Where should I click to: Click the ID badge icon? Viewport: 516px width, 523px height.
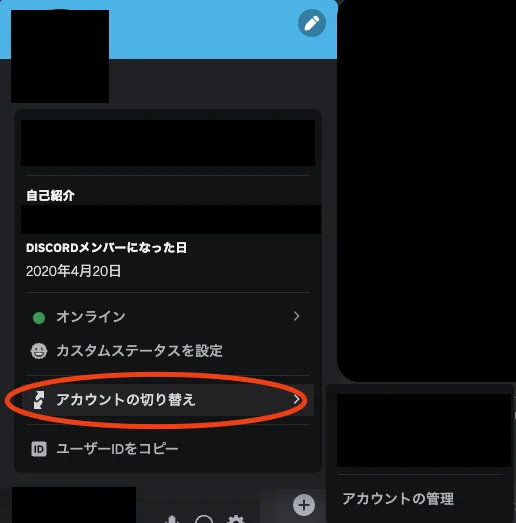39,449
